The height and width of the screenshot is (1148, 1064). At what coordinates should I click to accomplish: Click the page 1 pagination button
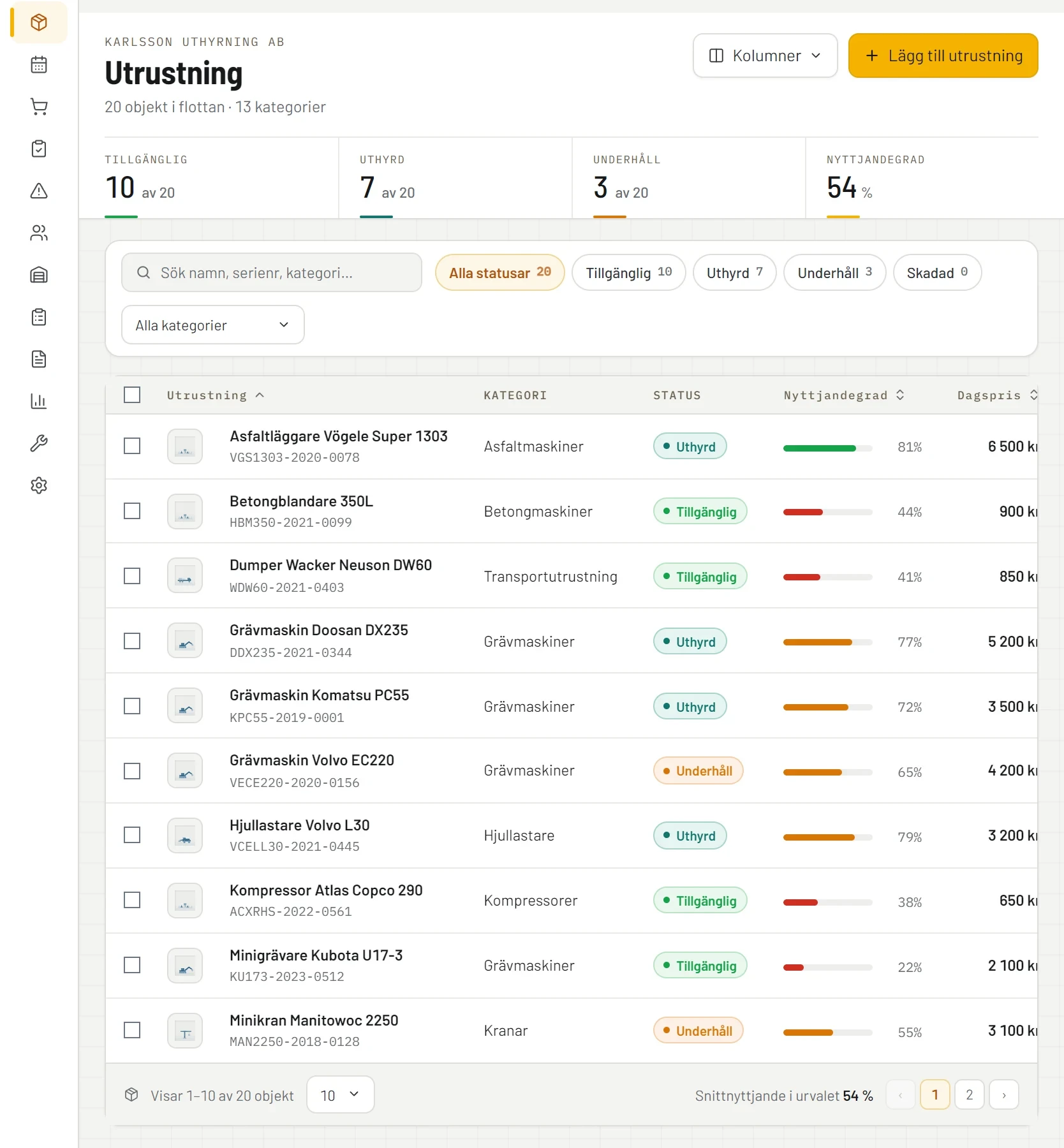(x=935, y=1096)
